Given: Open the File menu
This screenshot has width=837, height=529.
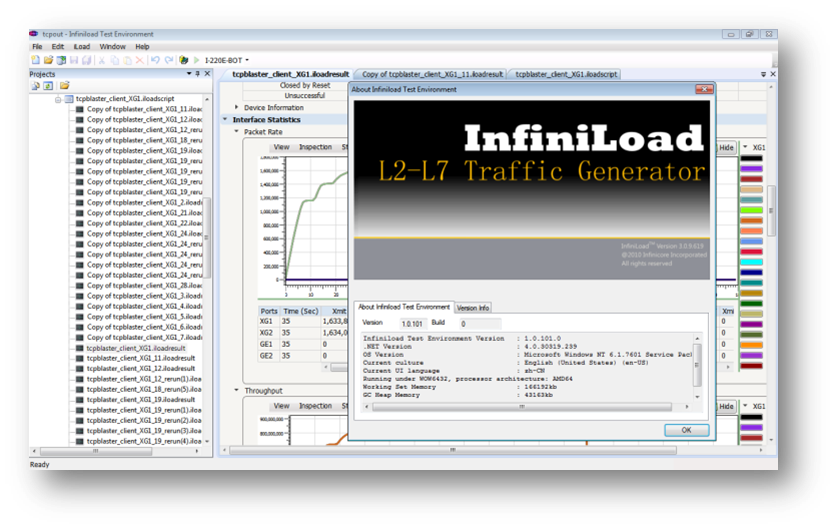Looking at the screenshot, I should [37, 47].
